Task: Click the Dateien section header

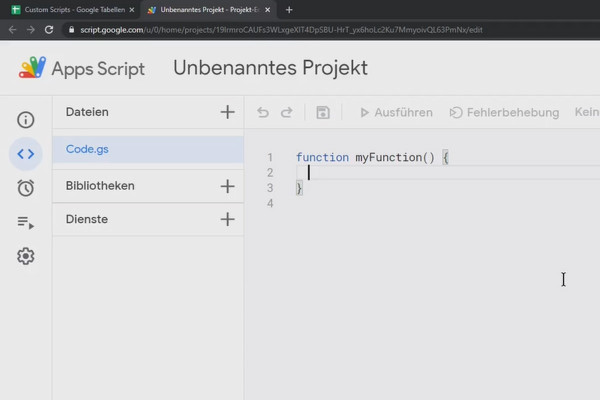Action: click(87, 112)
